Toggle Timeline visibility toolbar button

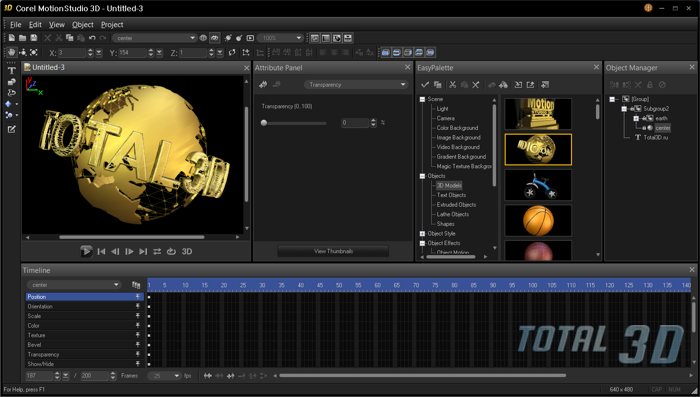[348, 38]
